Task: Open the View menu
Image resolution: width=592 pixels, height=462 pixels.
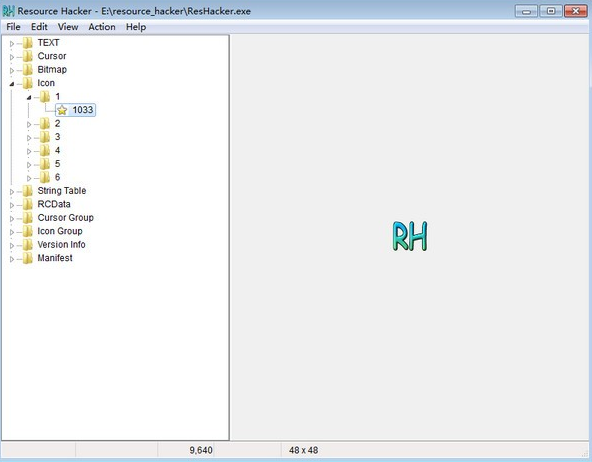Action: point(68,27)
